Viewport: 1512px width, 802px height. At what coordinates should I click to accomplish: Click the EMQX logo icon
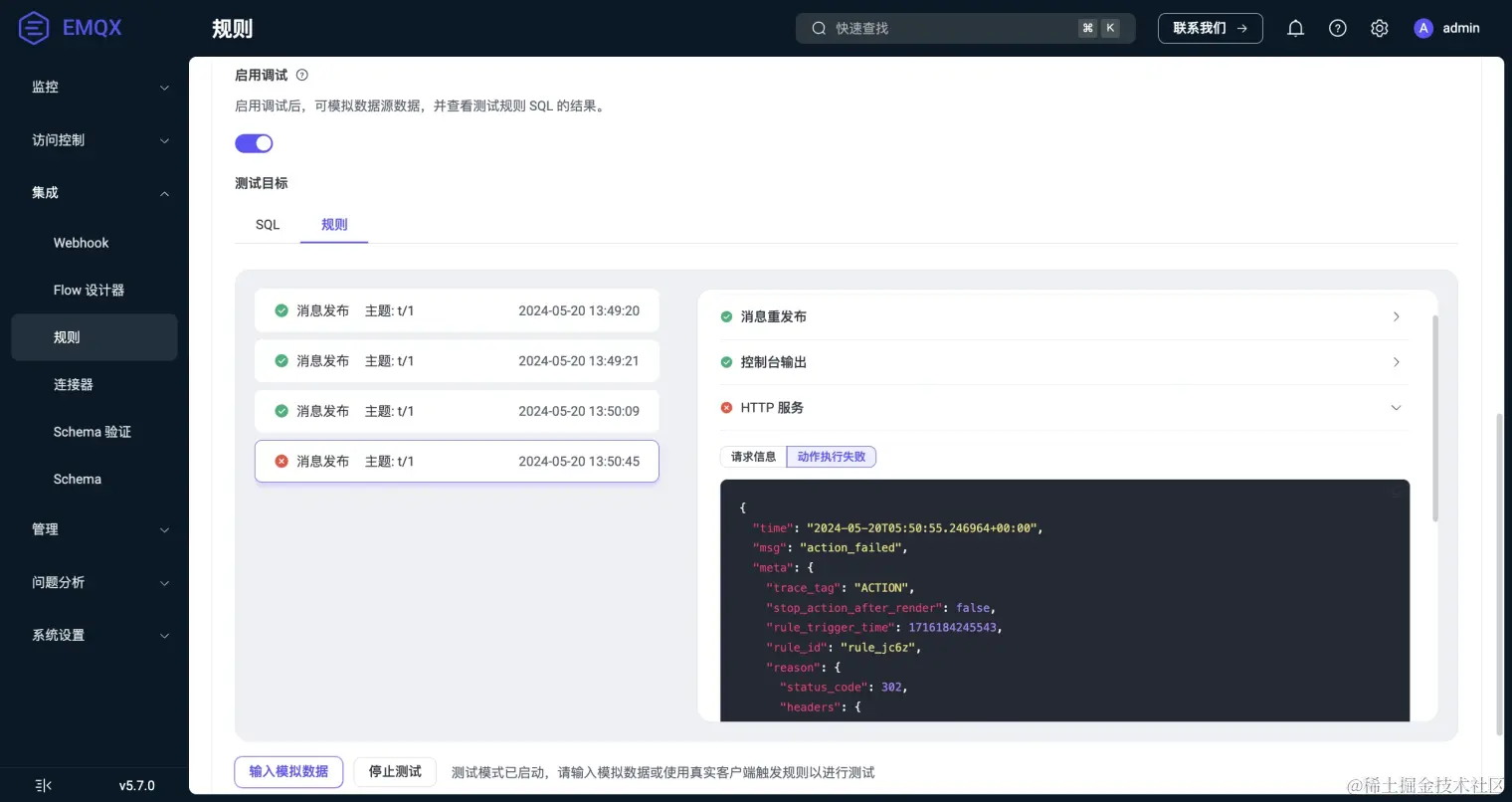point(34,28)
